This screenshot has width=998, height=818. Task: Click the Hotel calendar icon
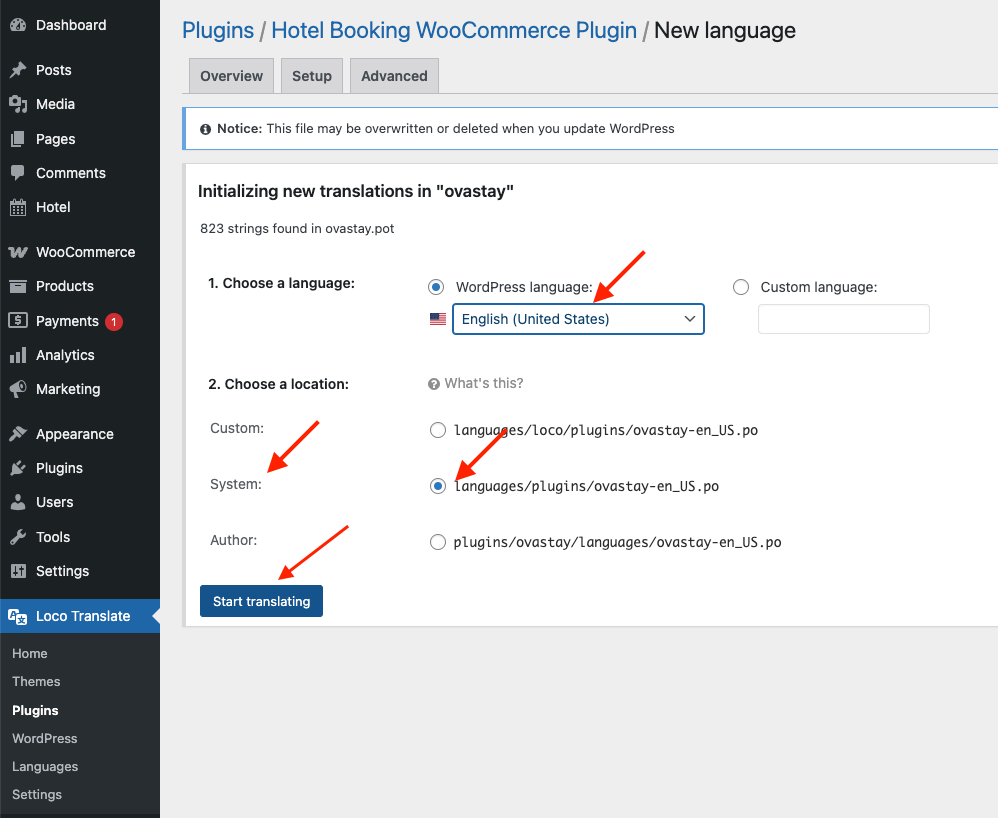pyautogui.click(x=18, y=207)
